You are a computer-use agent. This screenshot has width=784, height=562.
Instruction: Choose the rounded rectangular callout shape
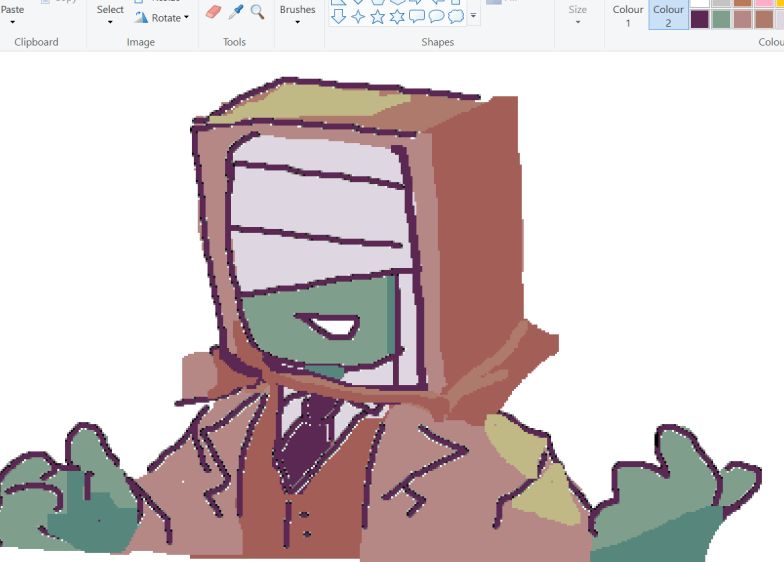[x=416, y=16]
